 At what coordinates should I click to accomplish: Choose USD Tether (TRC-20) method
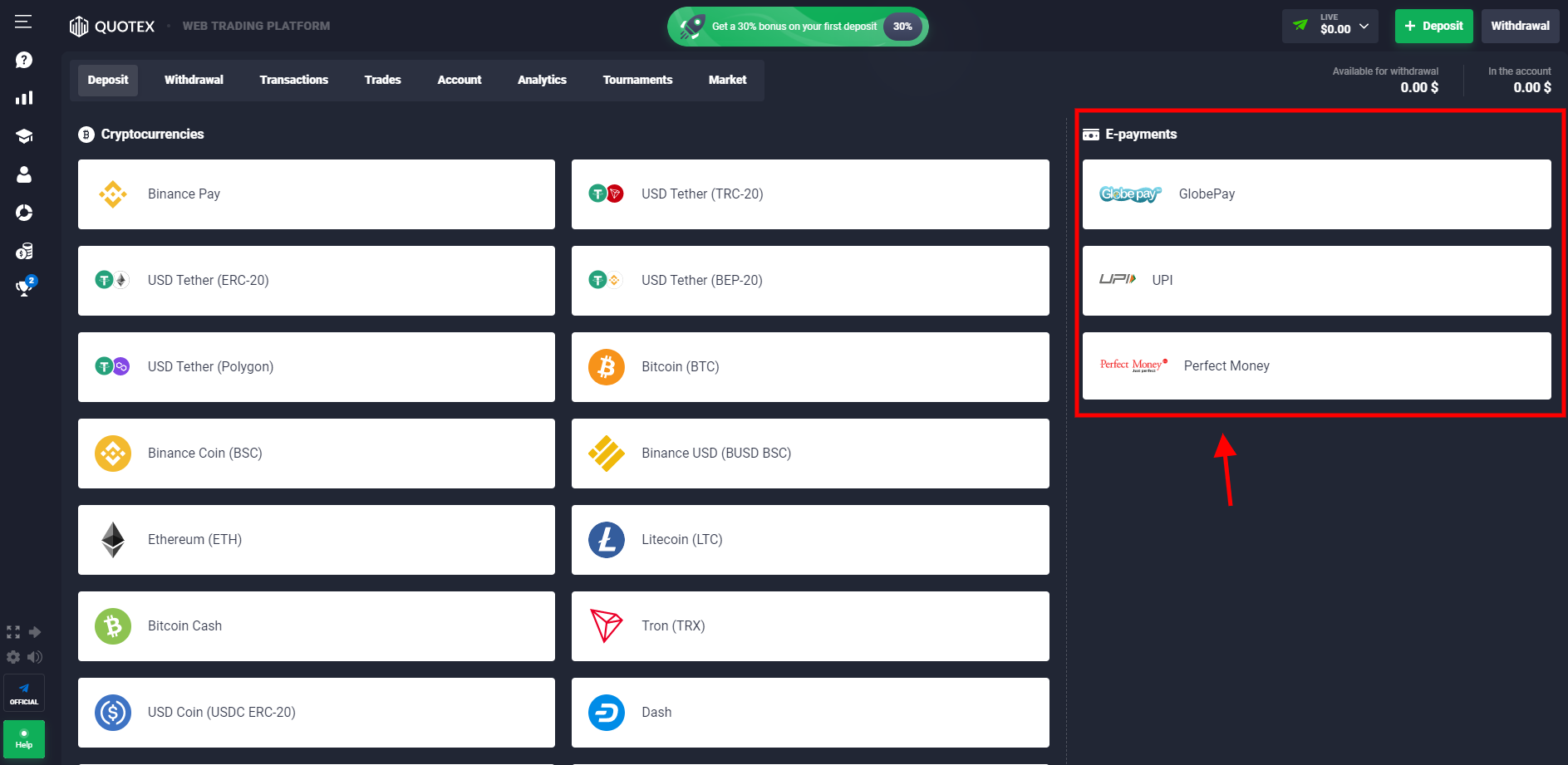[x=810, y=194]
